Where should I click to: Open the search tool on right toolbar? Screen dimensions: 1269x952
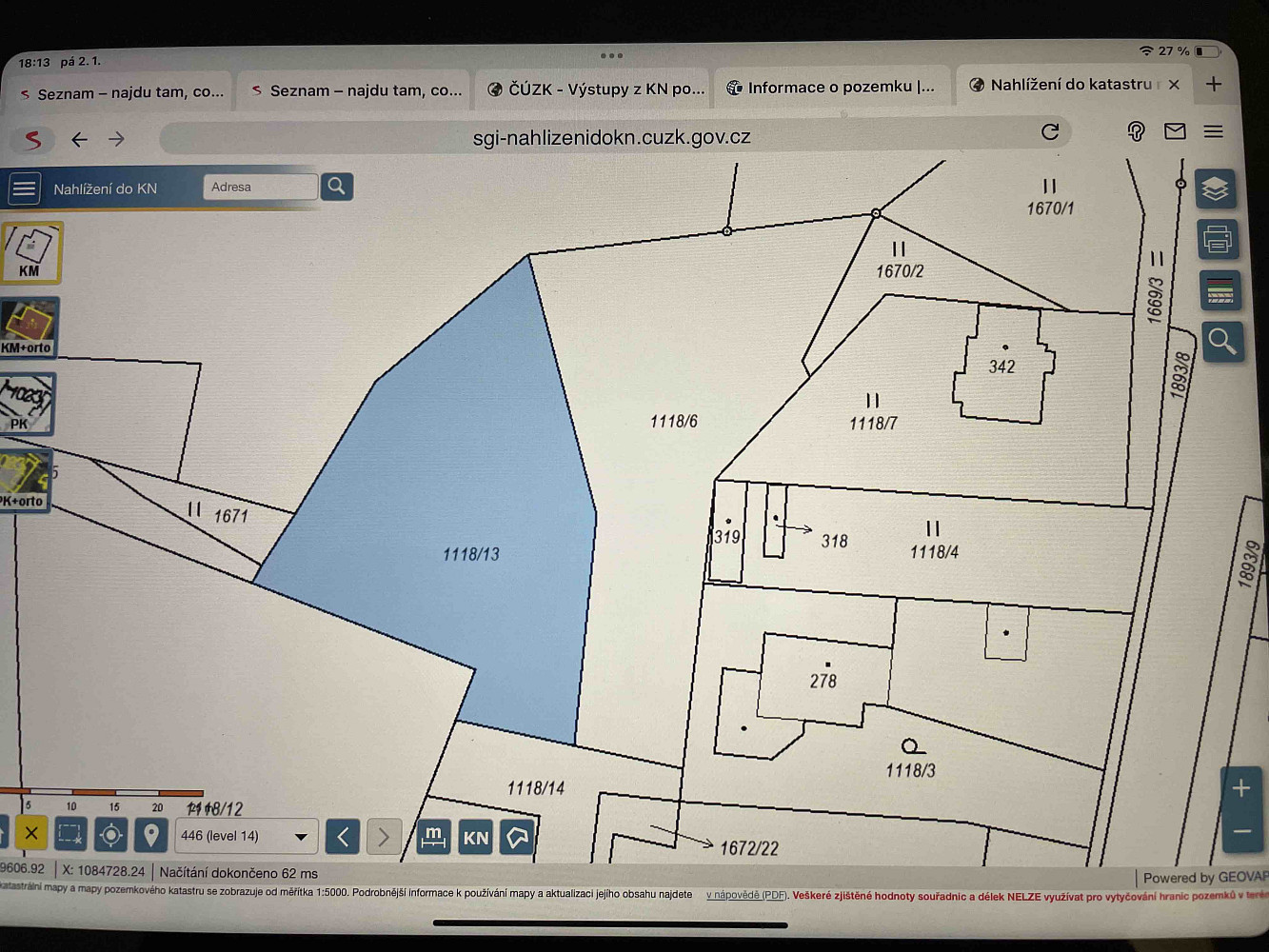tap(1222, 341)
